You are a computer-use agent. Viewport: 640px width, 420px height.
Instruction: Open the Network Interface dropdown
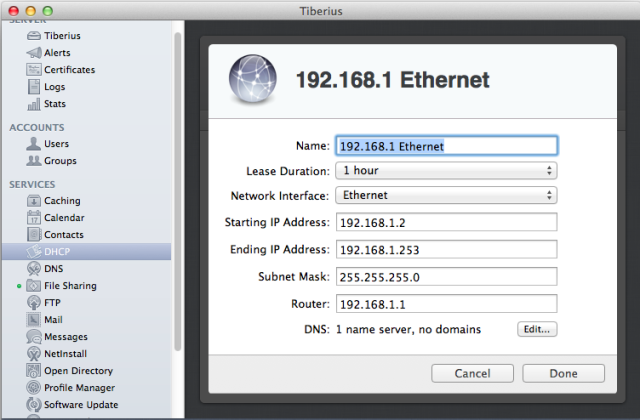click(446, 196)
